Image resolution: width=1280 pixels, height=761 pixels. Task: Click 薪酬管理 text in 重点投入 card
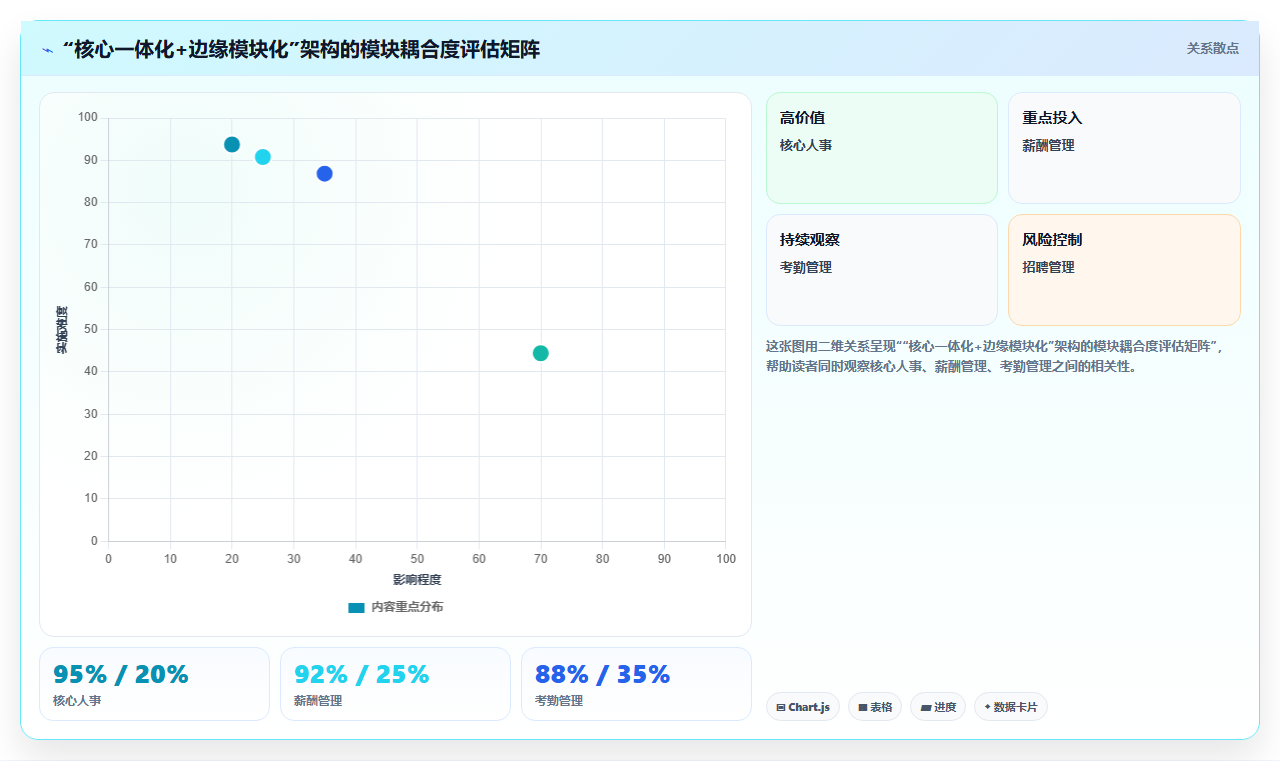1048,145
